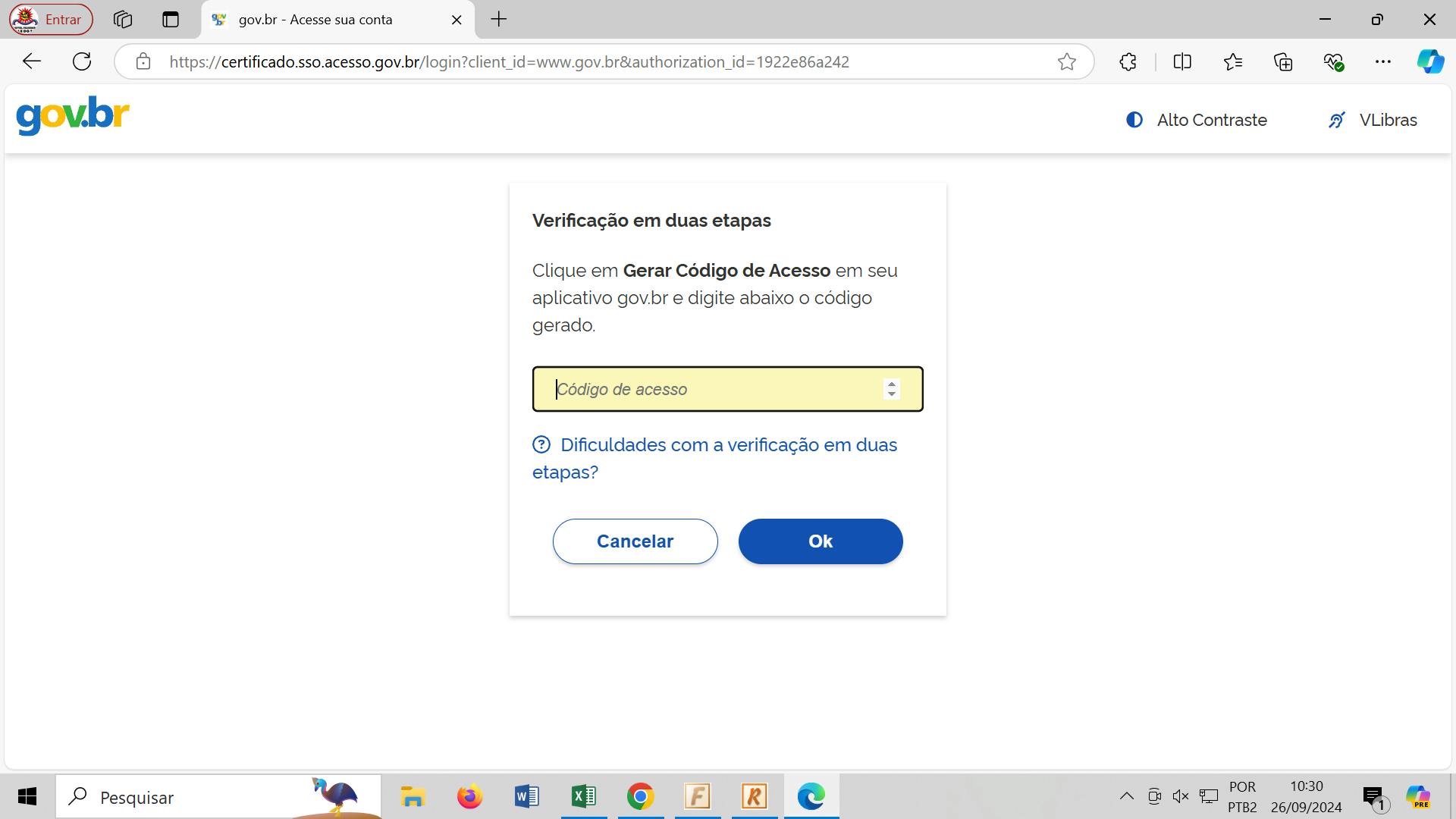Toggle Alto Contraste high contrast mode
The height and width of the screenshot is (819, 1456).
click(1197, 120)
